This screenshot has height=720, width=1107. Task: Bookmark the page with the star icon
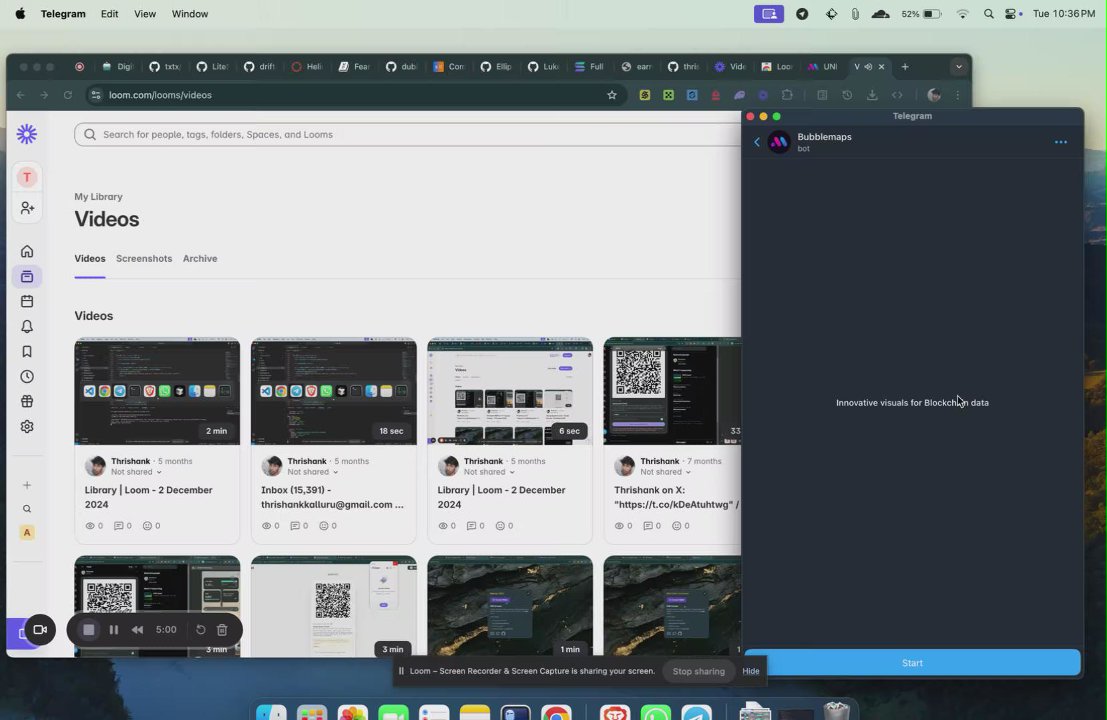pos(612,95)
